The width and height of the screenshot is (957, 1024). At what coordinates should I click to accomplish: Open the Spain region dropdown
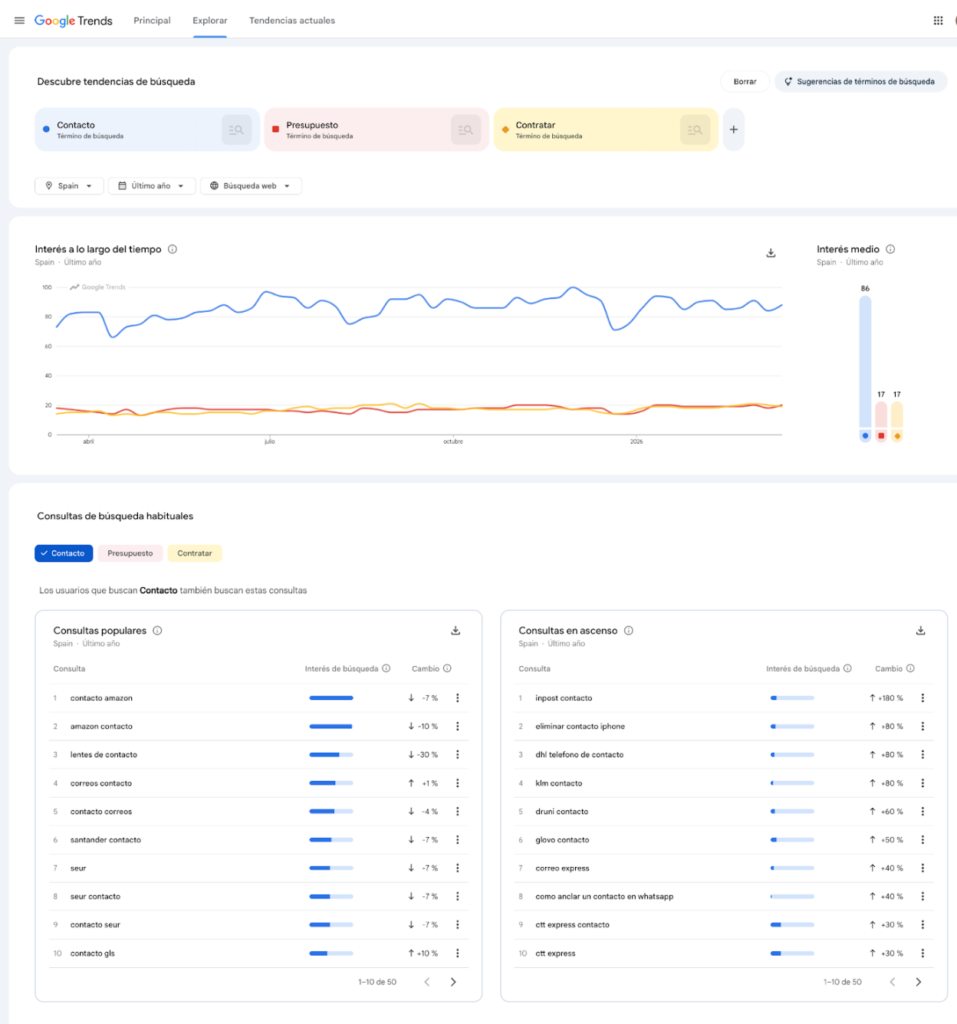click(69, 186)
